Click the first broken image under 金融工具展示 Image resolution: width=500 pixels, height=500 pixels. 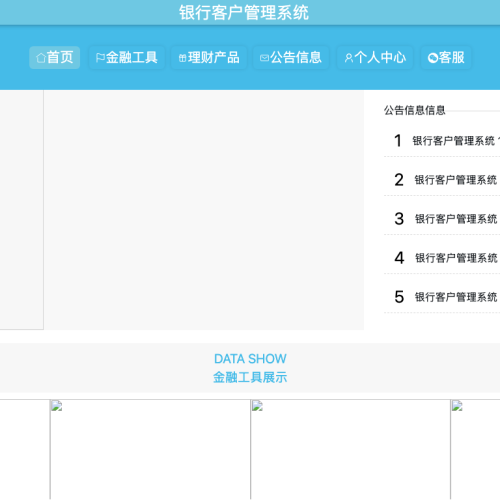pos(150,449)
